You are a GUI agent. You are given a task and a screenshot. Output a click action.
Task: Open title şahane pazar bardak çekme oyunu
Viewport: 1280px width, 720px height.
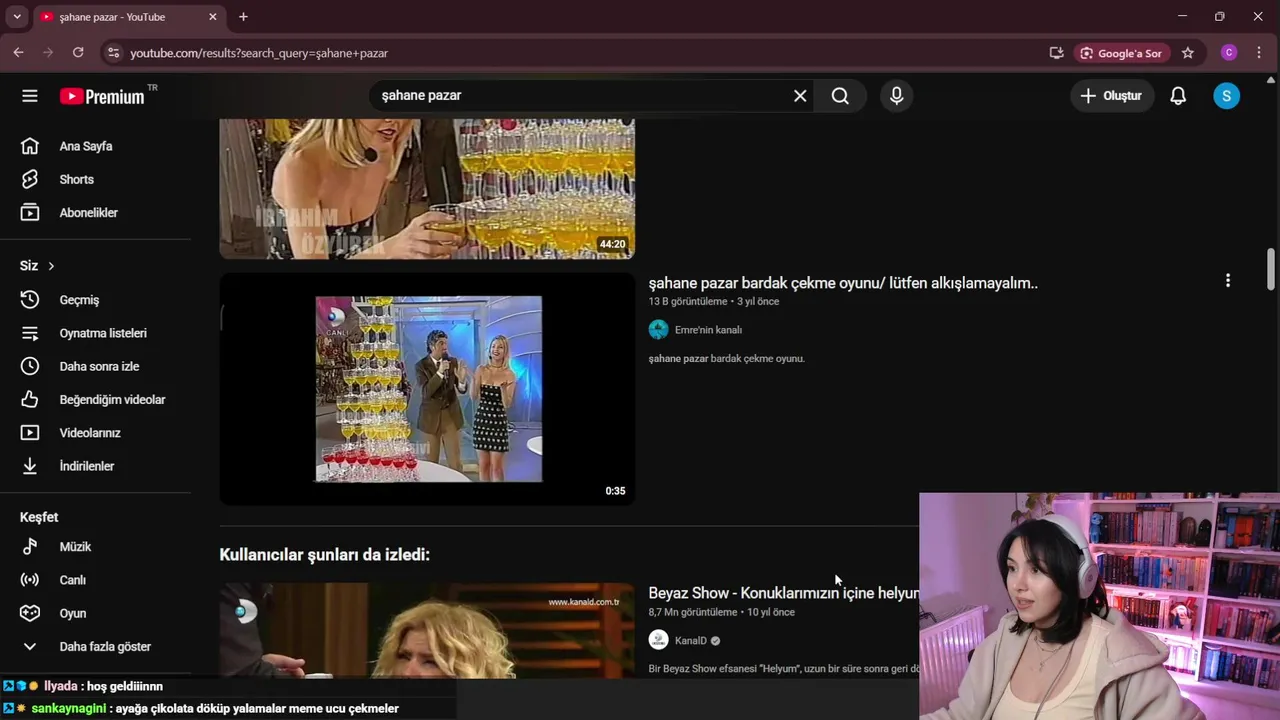(x=843, y=283)
